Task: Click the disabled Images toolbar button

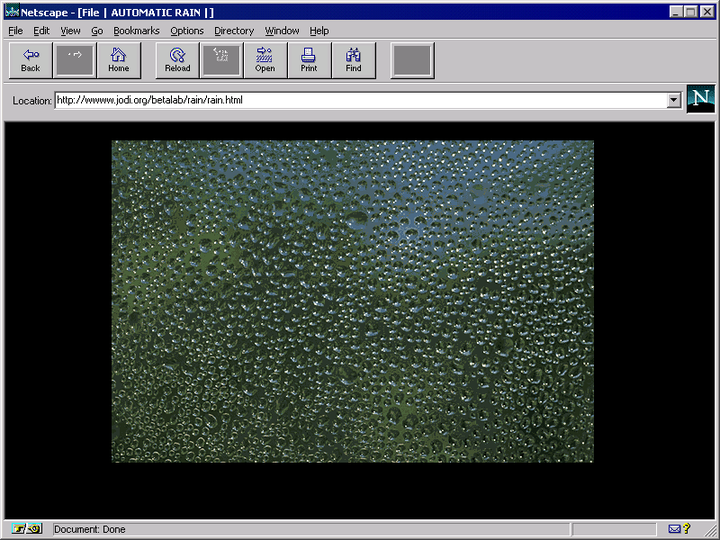Action: pos(221,61)
